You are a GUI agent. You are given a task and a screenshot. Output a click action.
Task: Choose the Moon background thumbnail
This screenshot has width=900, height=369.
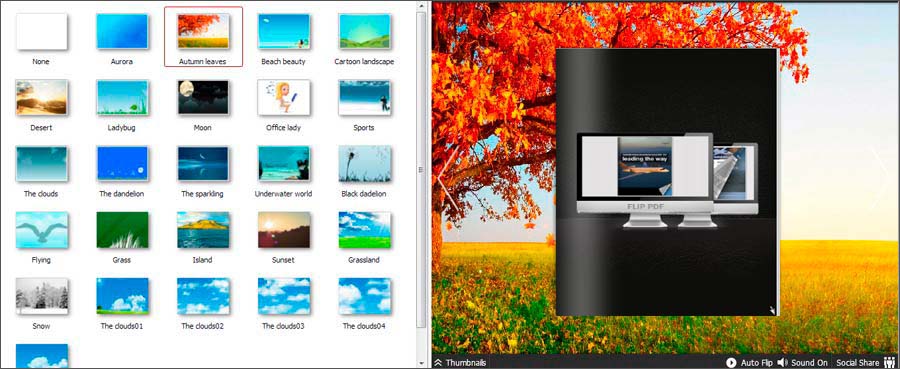(203, 98)
